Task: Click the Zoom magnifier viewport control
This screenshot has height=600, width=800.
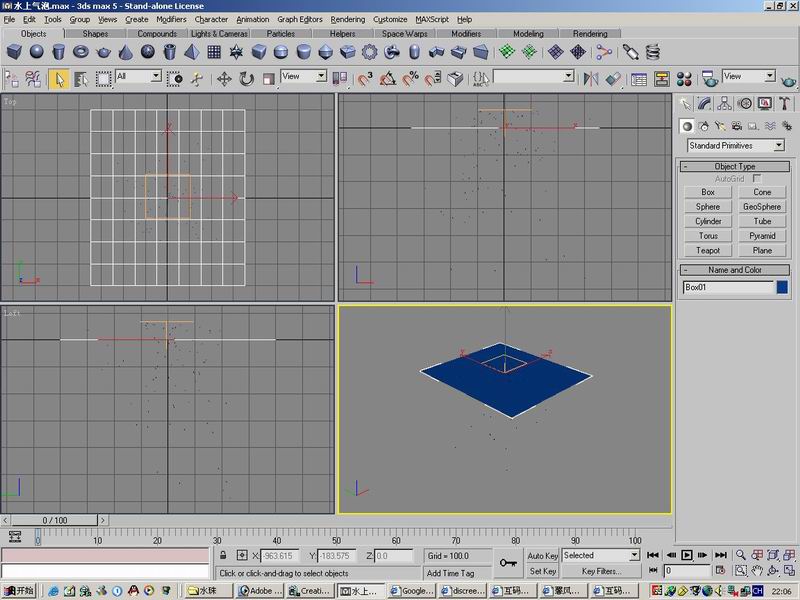Action: coord(741,555)
